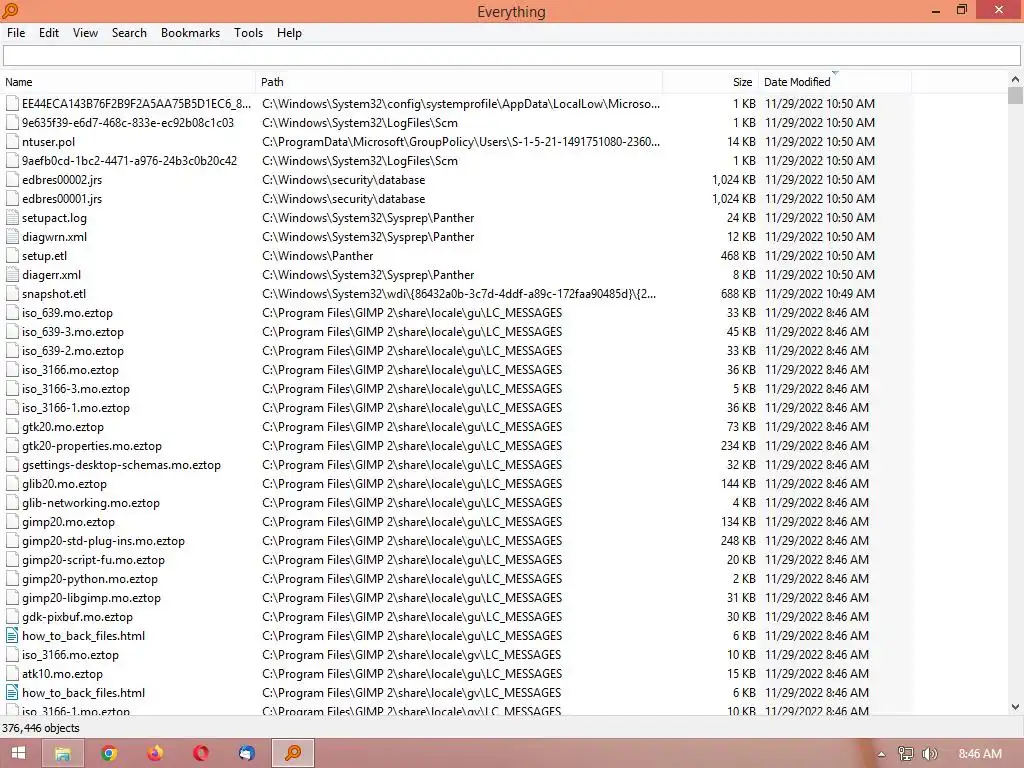Open the Help menu

coord(289,33)
